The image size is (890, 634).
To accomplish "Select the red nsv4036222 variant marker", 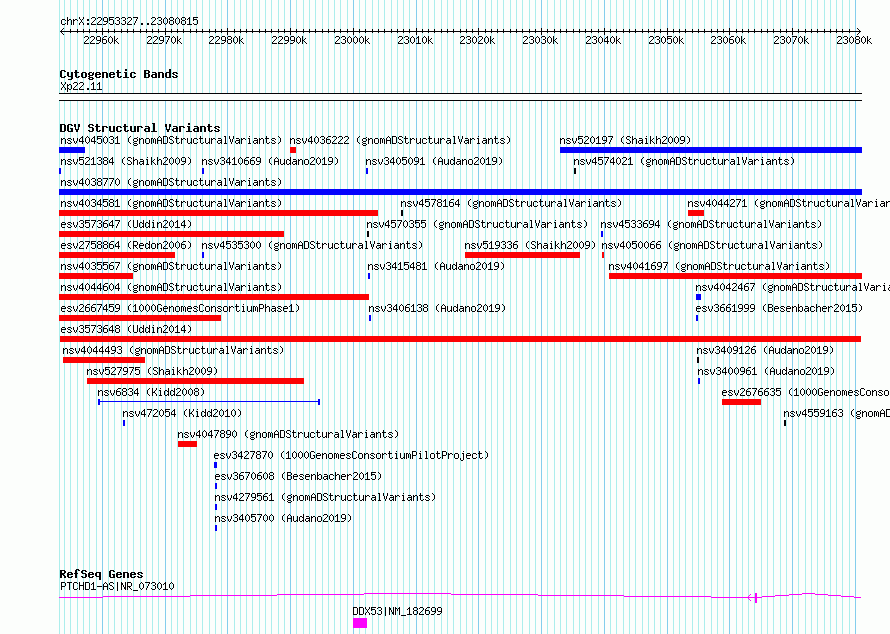I will coord(293,150).
